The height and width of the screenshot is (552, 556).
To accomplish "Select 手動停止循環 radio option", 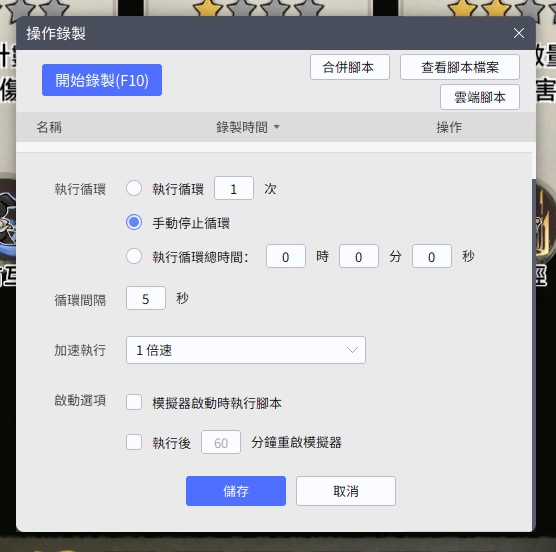I will point(134,223).
